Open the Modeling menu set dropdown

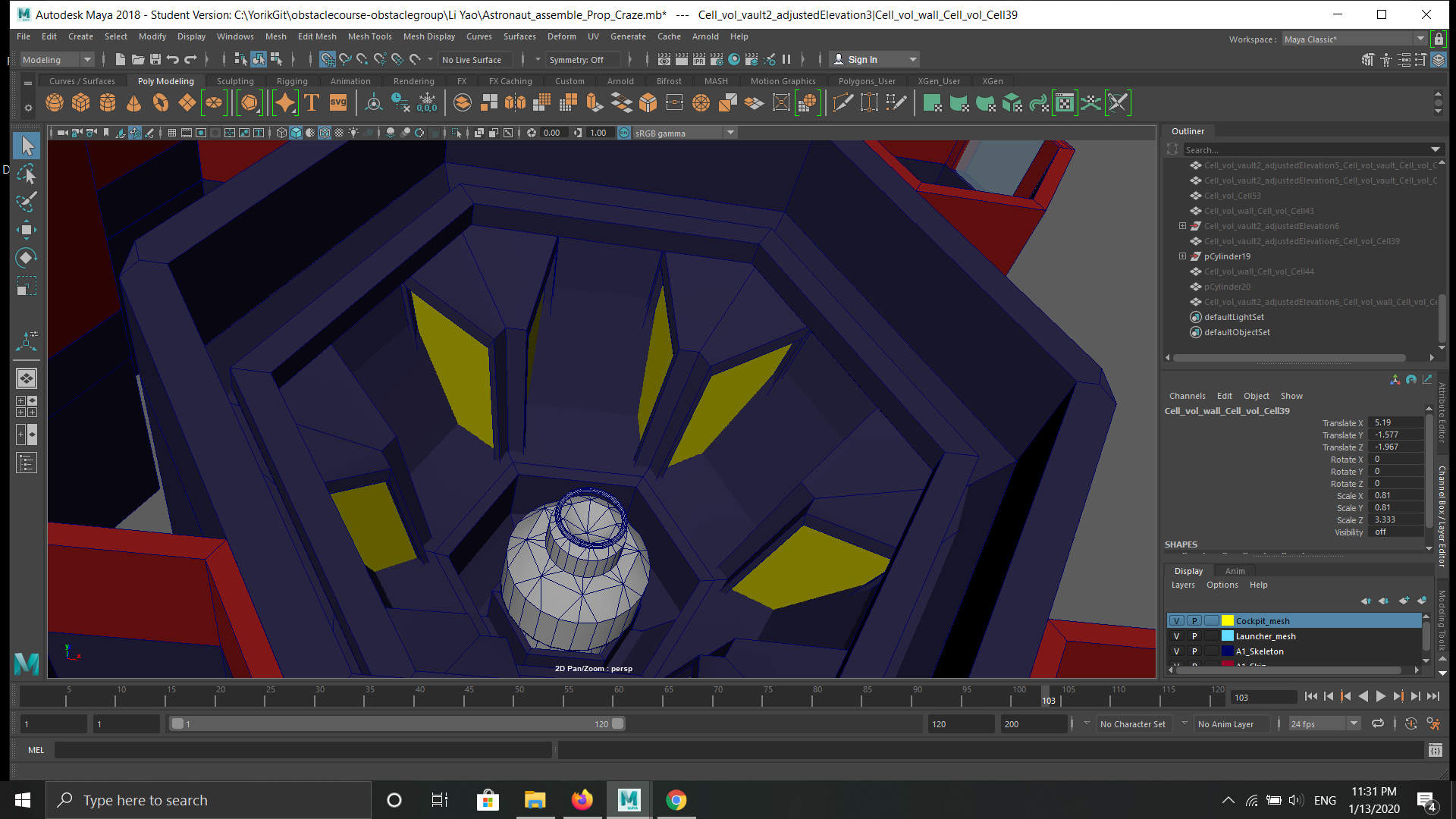(x=87, y=60)
